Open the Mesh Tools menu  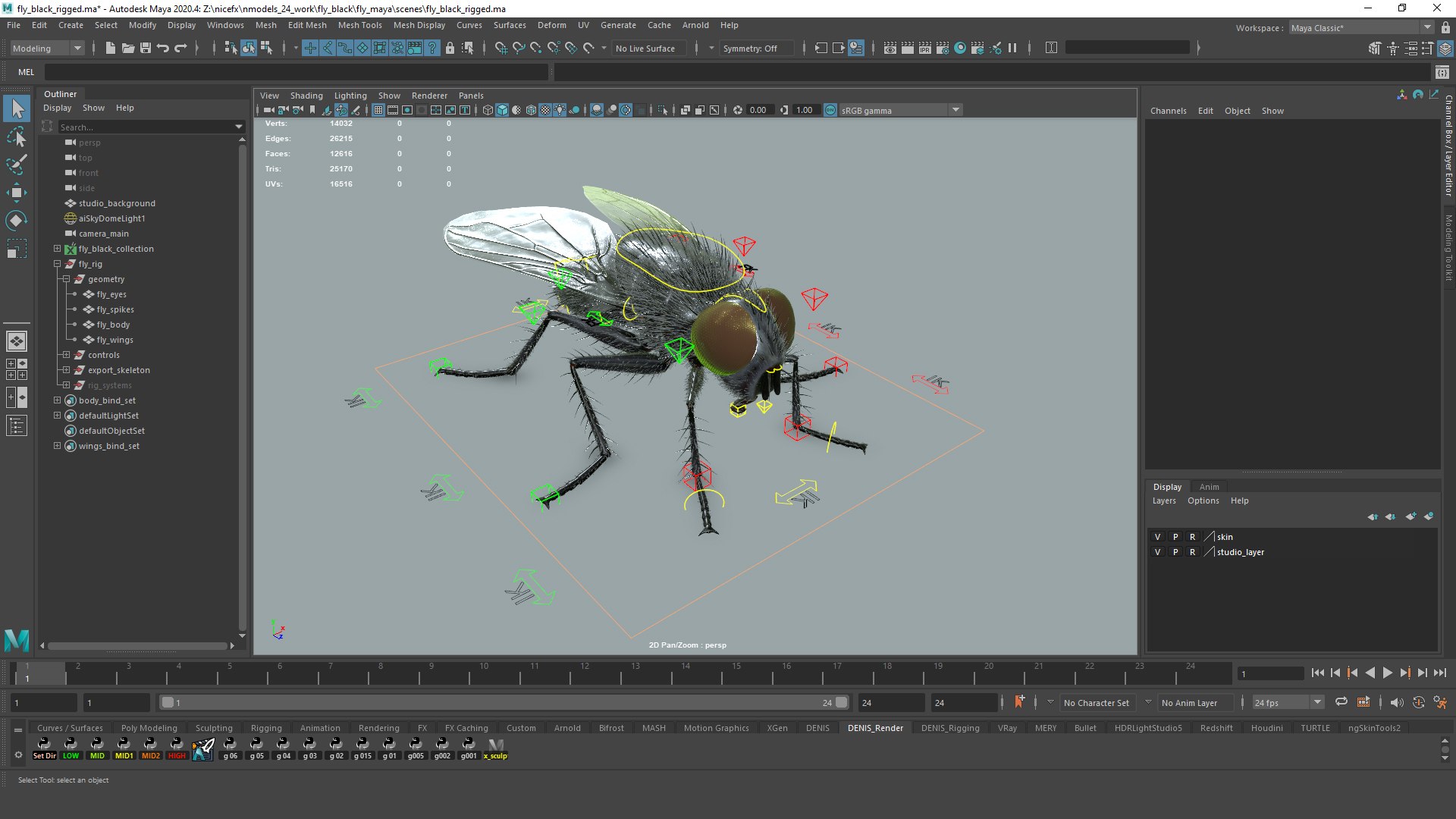pyautogui.click(x=359, y=25)
